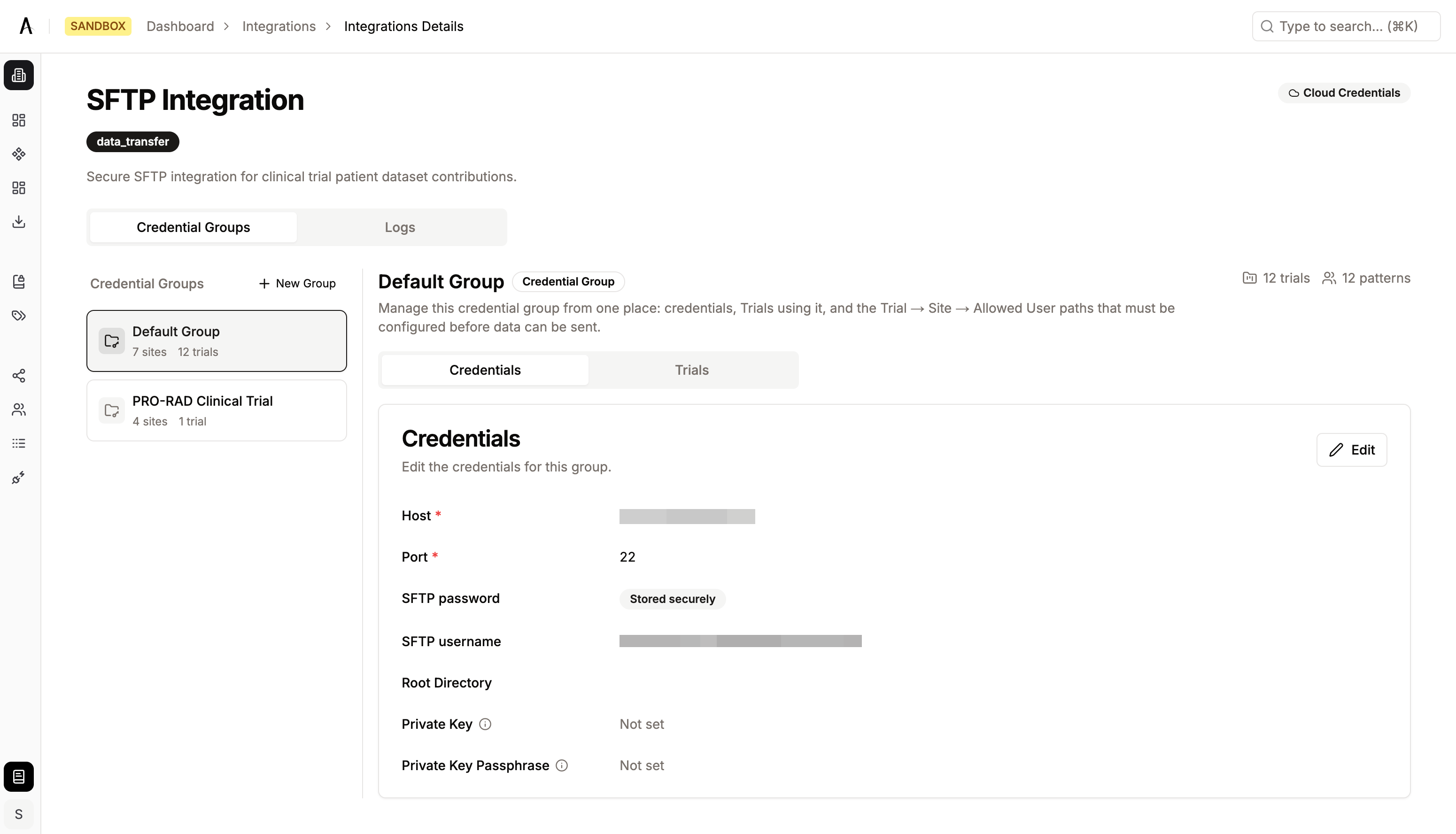Edit the group's credentials
The width and height of the screenshot is (1456, 834).
pyautogui.click(x=1352, y=450)
